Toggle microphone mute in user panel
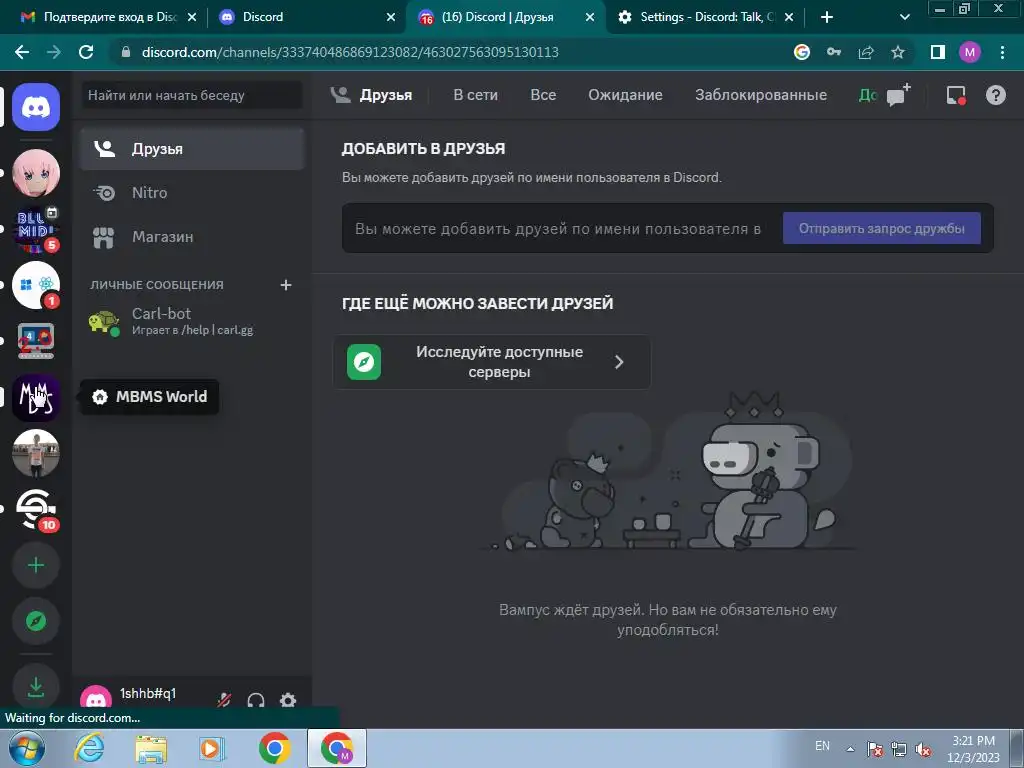Image resolution: width=1024 pixels, height=768 pixels. coord(224,701)
